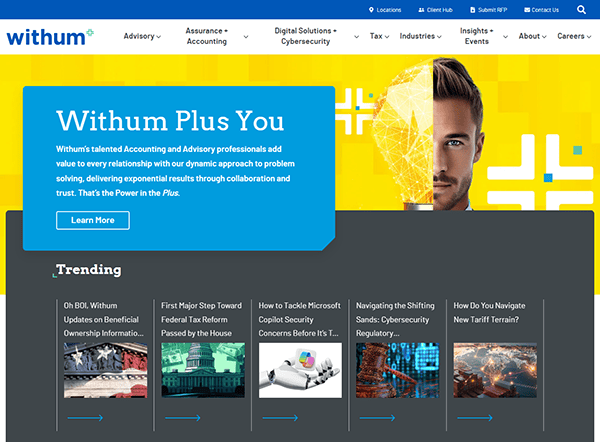Expand the Insights + Events chevron
The image size is (600, 442).
[x=505, y=37]
